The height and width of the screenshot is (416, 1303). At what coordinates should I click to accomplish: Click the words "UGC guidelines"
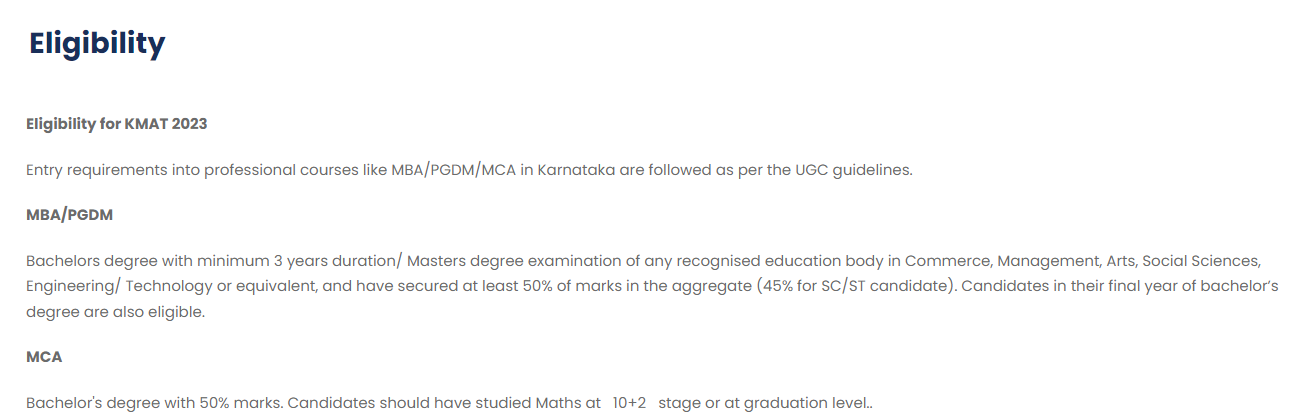853,170
